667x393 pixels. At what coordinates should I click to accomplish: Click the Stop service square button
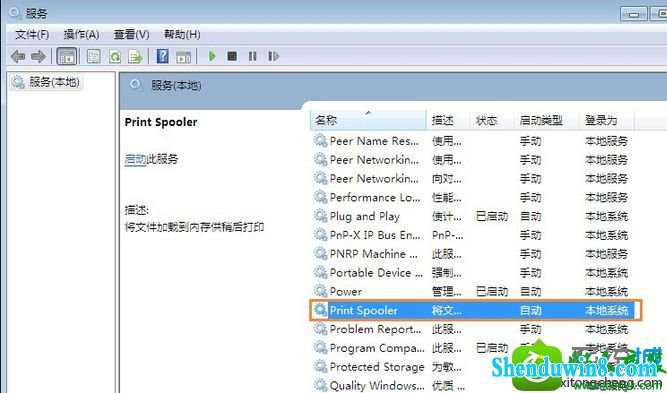232,56
